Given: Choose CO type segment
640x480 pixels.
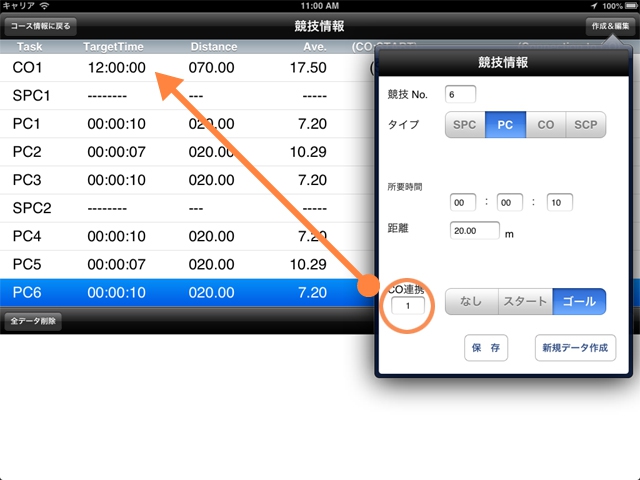Looking at the screenshot, I should pyautogui.click(x=545, y=125).
